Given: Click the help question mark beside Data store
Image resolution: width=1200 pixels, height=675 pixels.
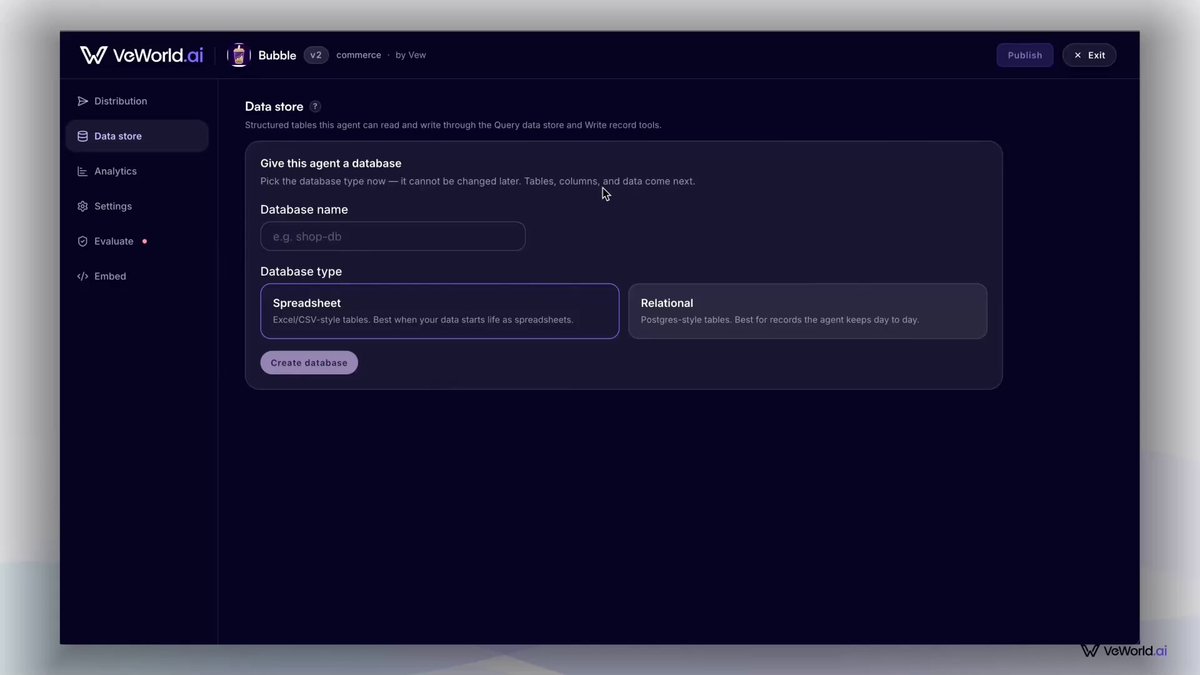Looking at the screenshot, I should click(315, 106).
